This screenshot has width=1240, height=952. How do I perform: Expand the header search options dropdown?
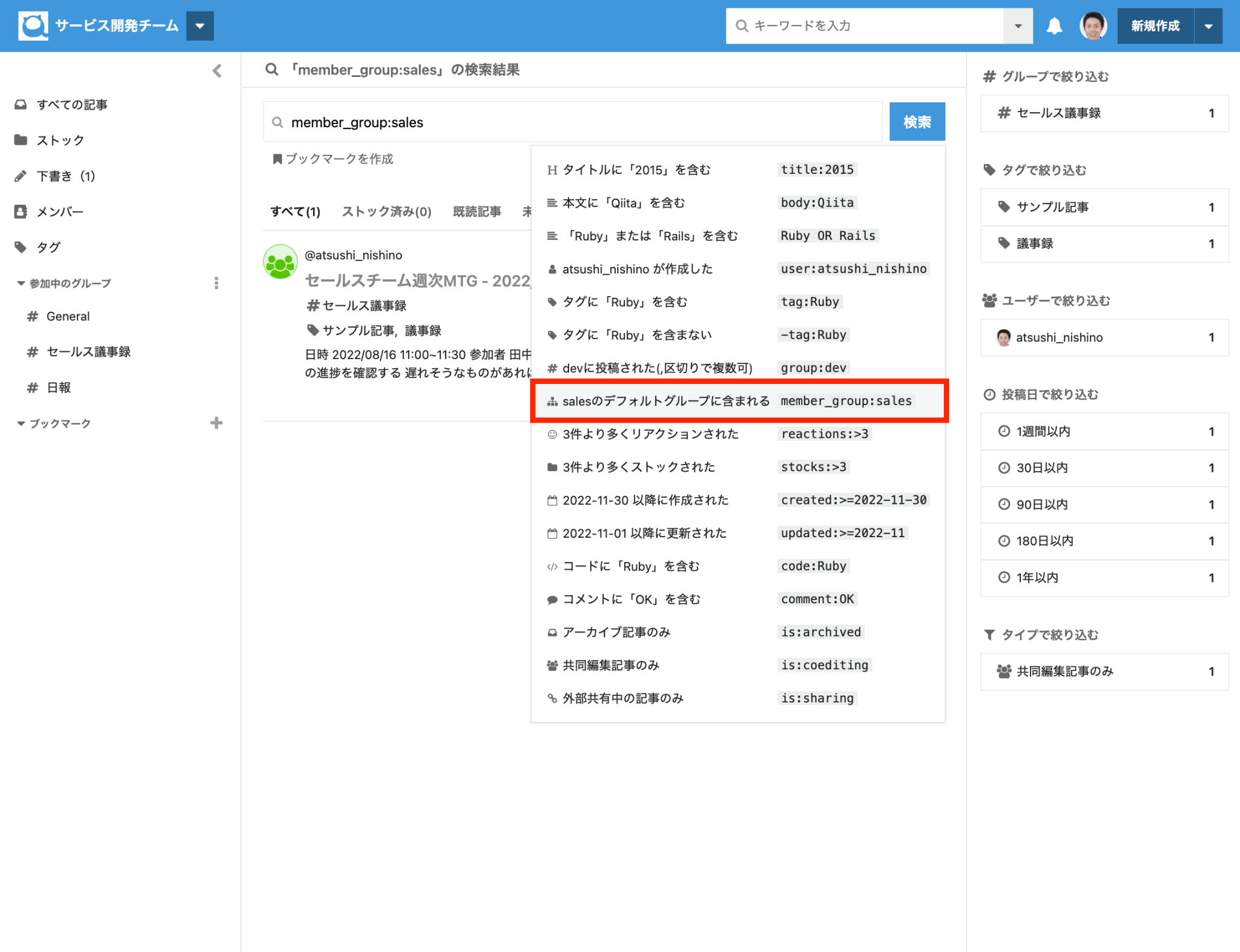coord(1018,26)
